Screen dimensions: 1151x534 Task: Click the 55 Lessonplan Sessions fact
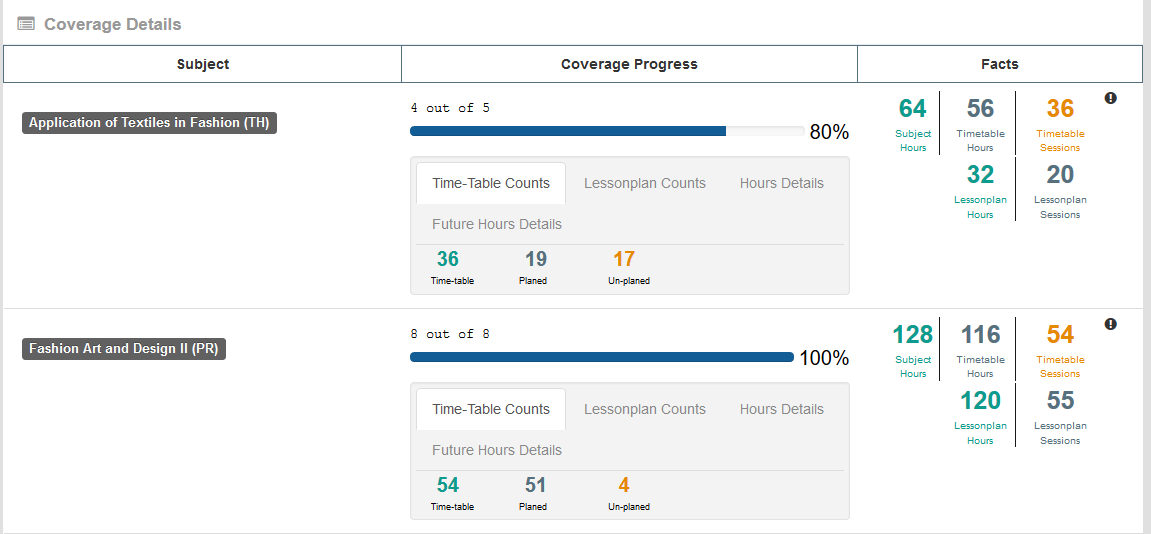coord(1060,416)
